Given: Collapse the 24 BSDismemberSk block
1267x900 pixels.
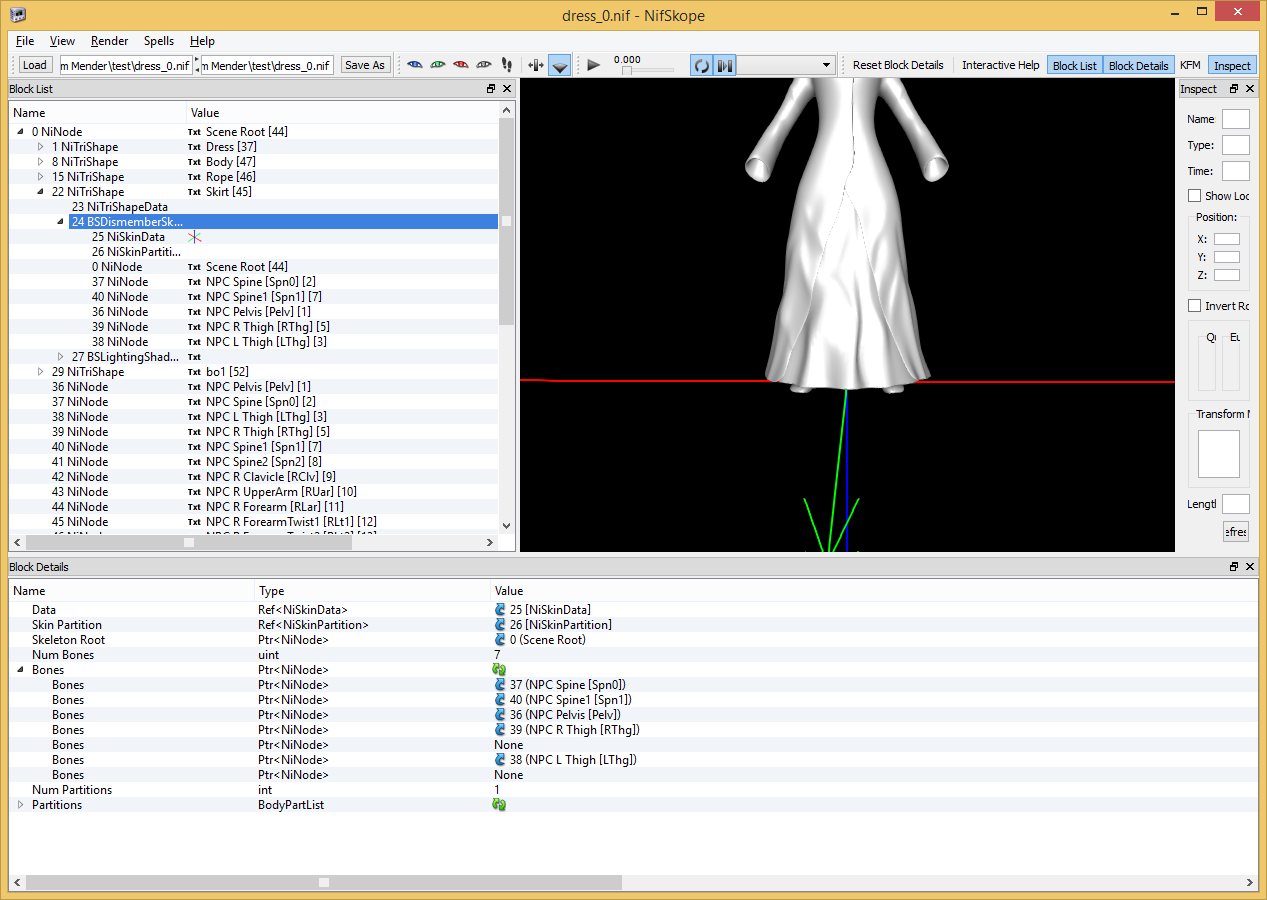Looking at the screenshot, I should 60,221.
